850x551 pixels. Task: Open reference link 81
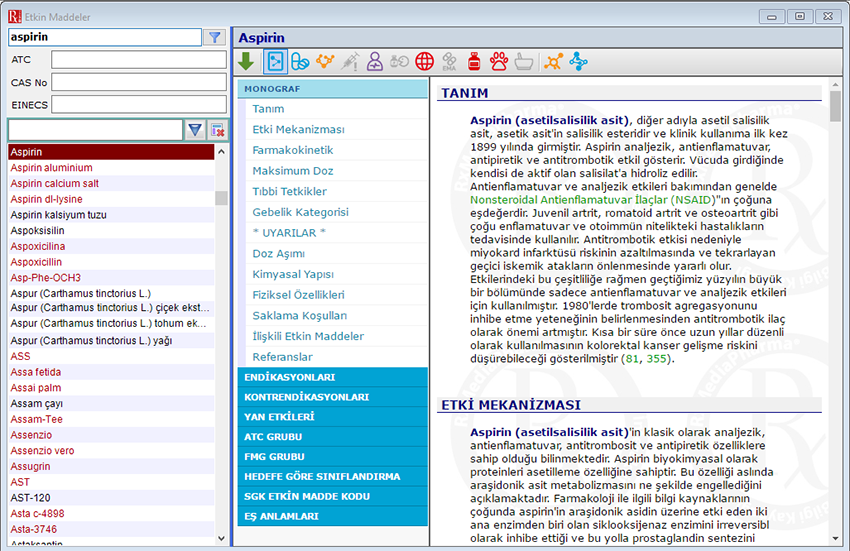[632, 358]
